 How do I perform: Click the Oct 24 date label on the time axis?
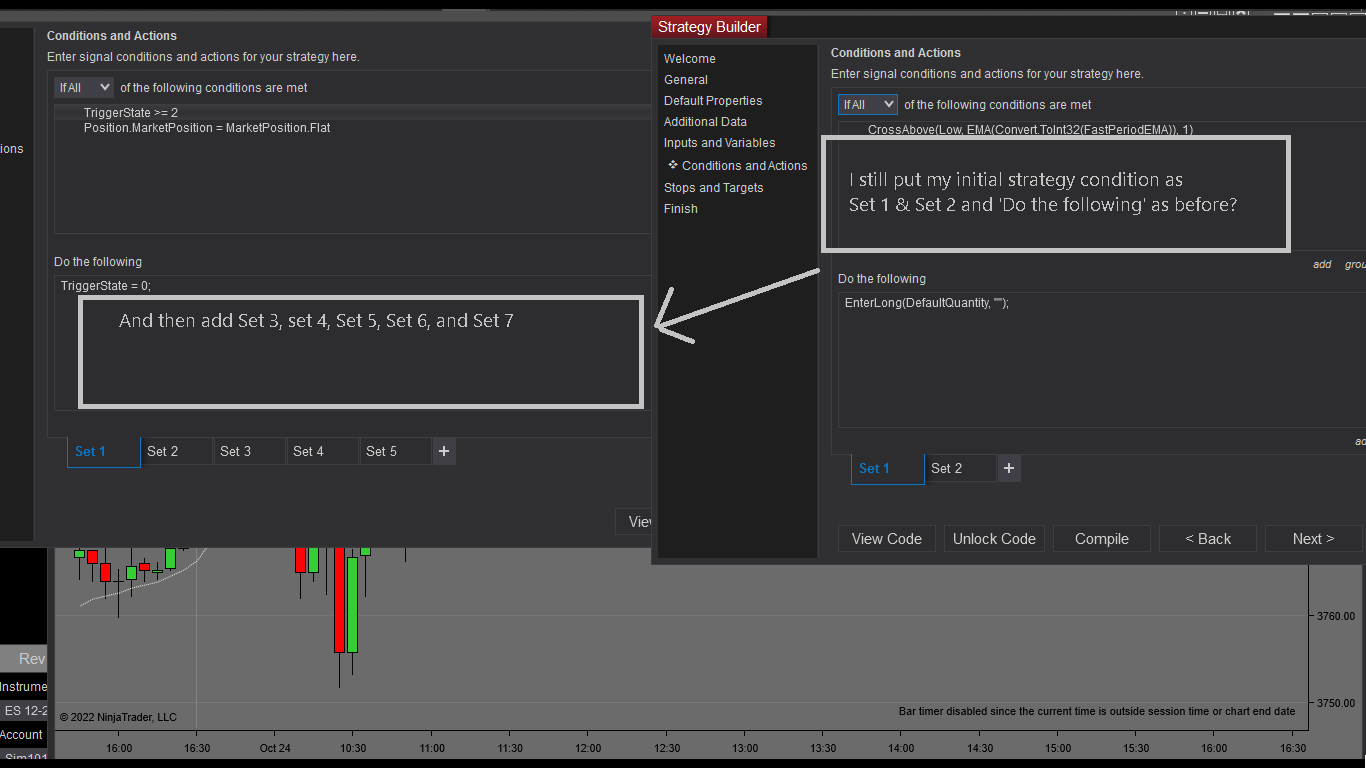click(x=274, y=748)
